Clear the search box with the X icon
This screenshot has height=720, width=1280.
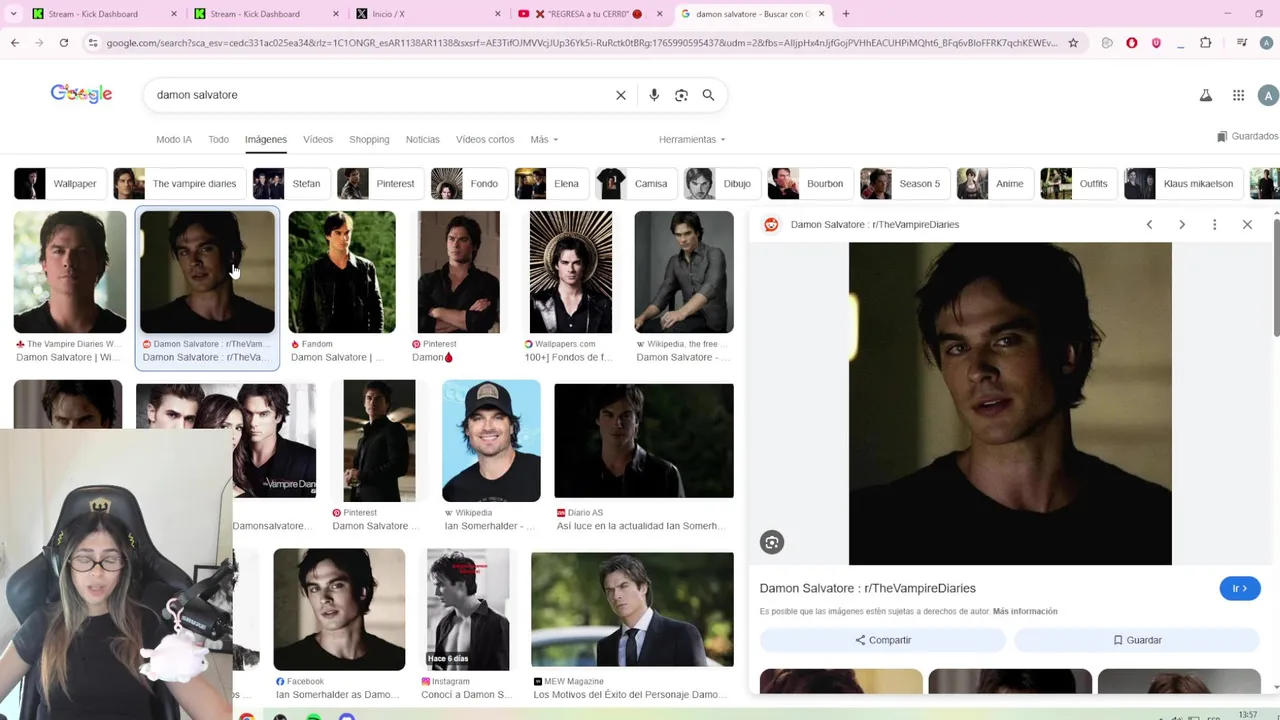(x=621, y=95)
